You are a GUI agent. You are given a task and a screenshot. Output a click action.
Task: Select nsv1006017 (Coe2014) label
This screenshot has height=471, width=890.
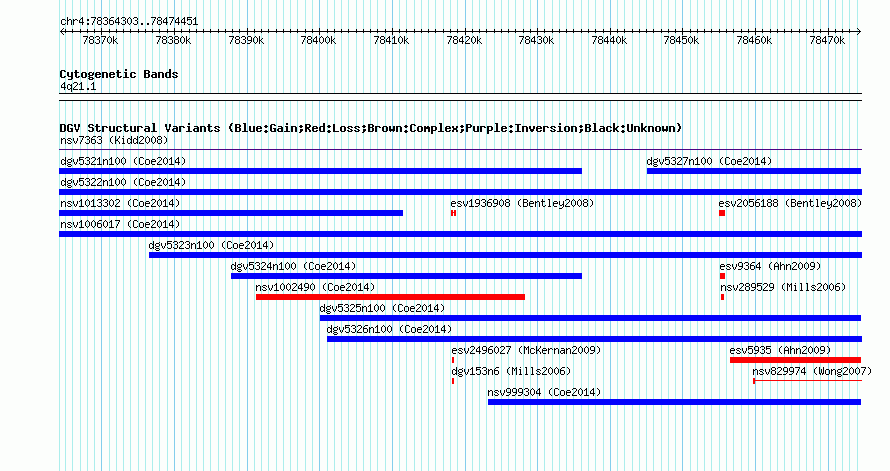(120, 224)
